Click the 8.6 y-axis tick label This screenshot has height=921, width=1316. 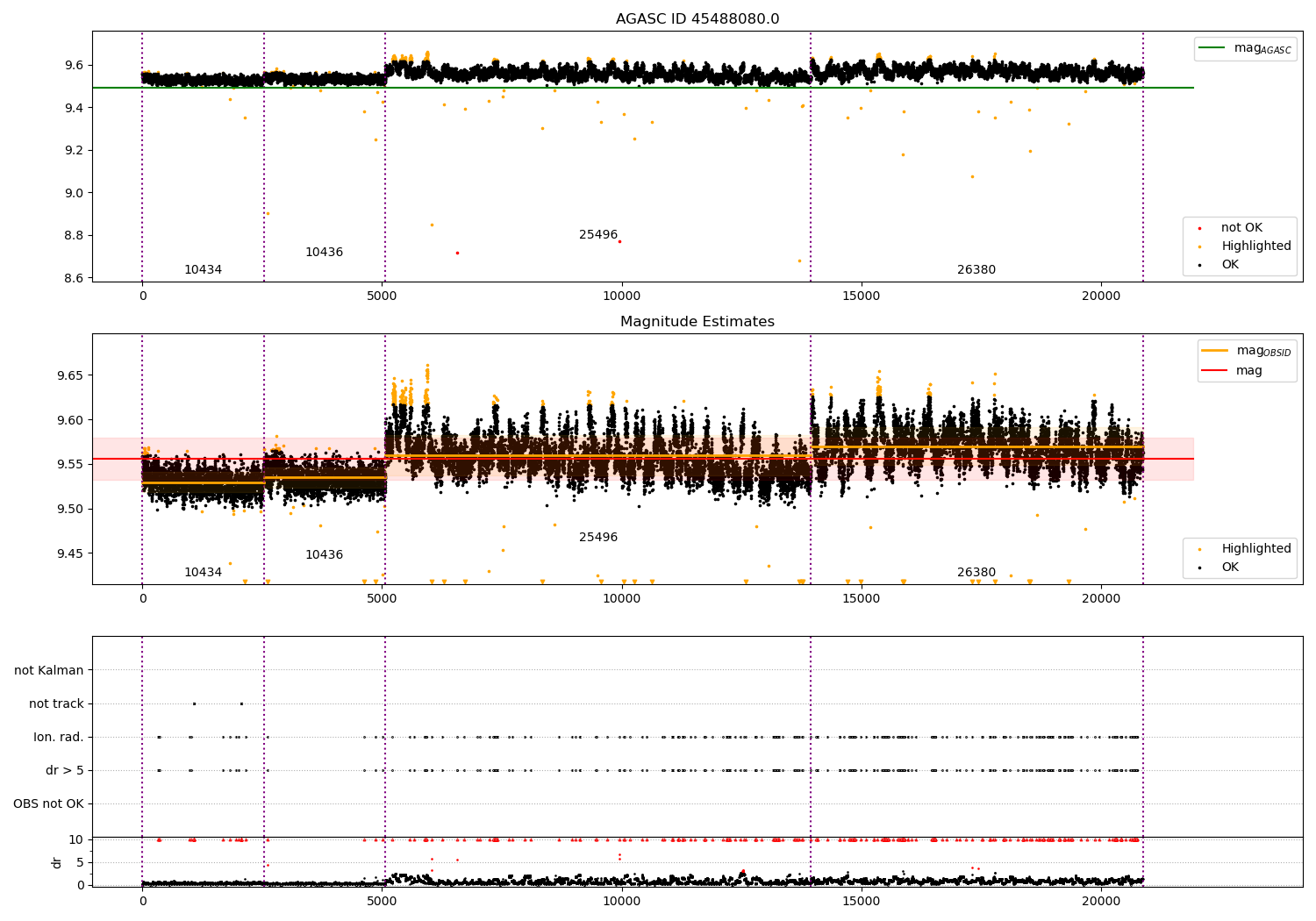[74, 279]
